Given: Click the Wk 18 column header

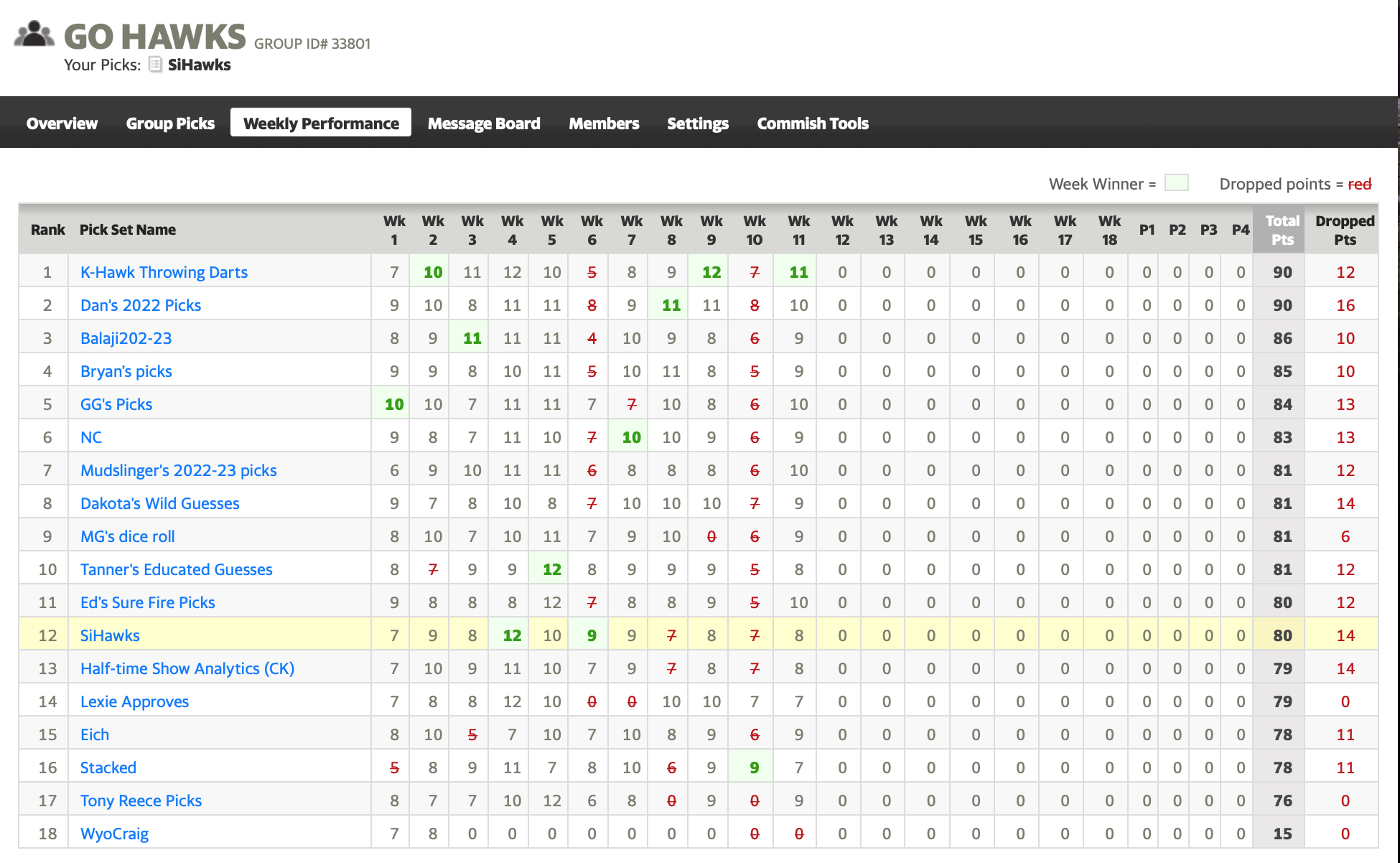Looking at the screenshot, I should click(1109, 230).
